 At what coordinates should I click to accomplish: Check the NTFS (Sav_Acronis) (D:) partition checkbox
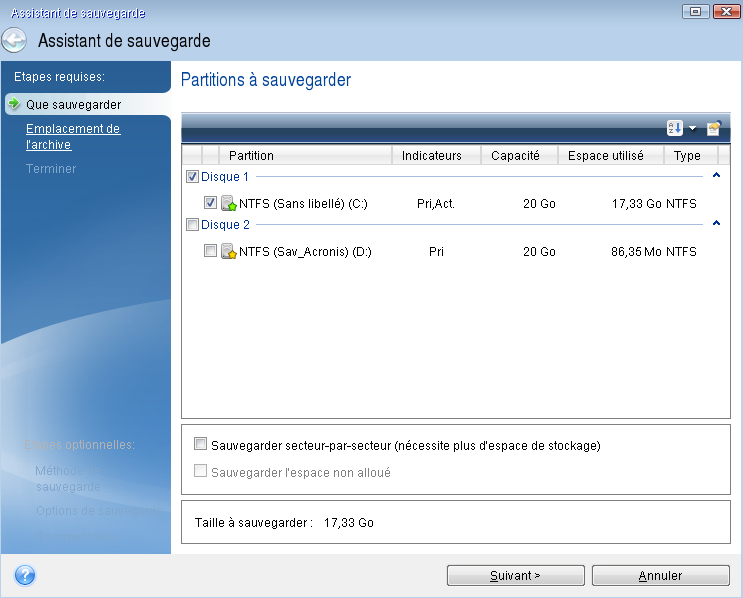tap(210, 250)
